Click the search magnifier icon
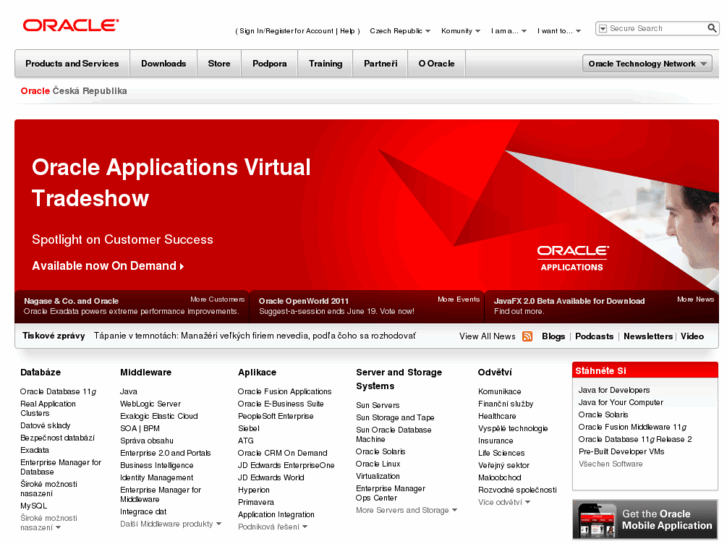 tap(712, 28)
